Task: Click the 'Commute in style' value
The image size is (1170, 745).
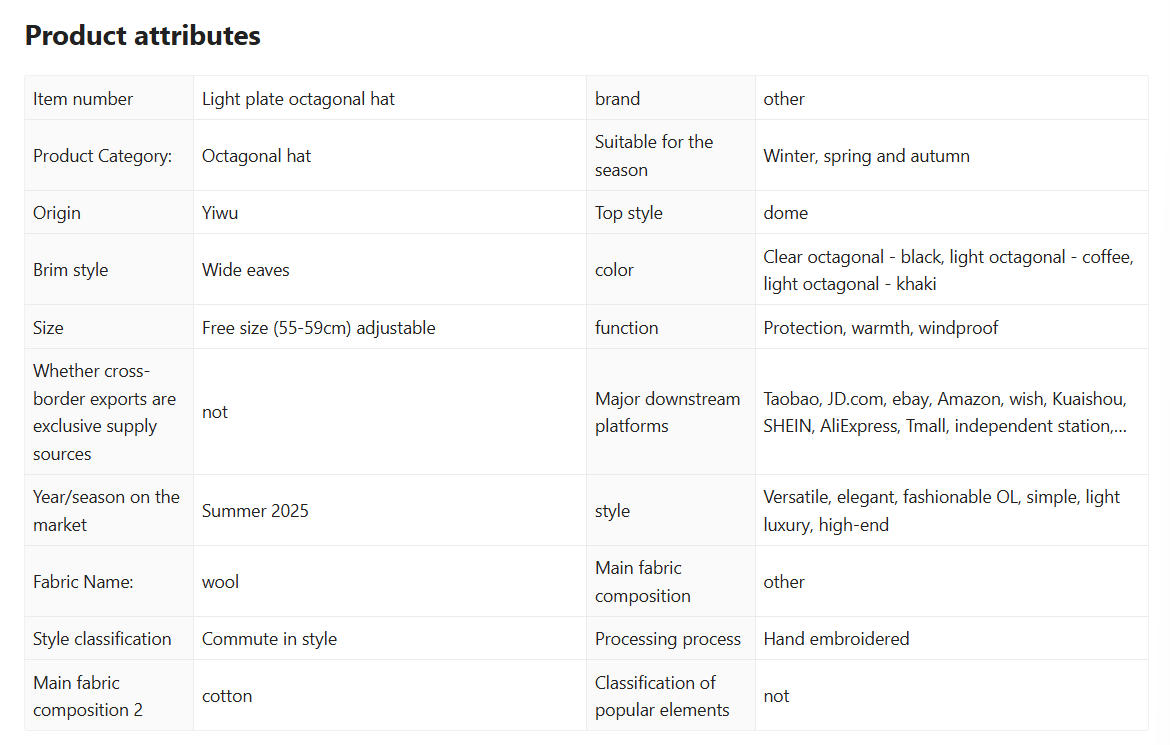Action: (x=269, y=639)
